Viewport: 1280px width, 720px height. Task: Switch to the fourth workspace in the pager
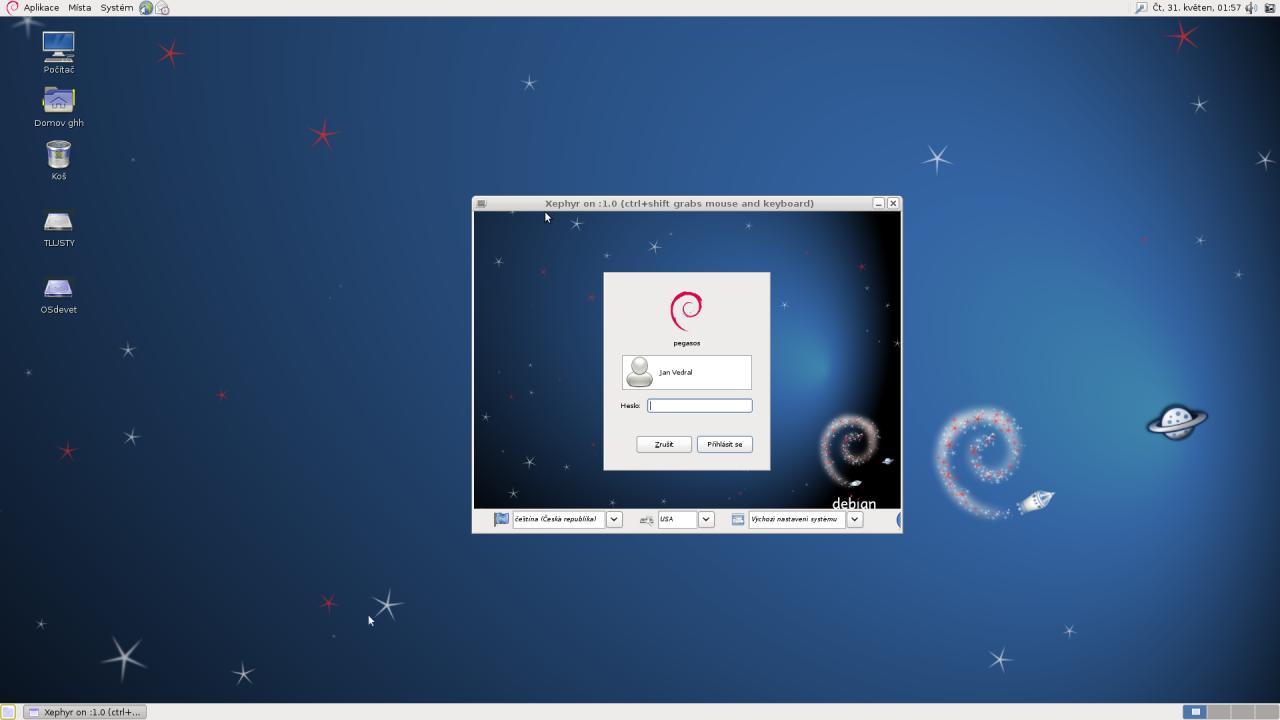(1267, 712)
